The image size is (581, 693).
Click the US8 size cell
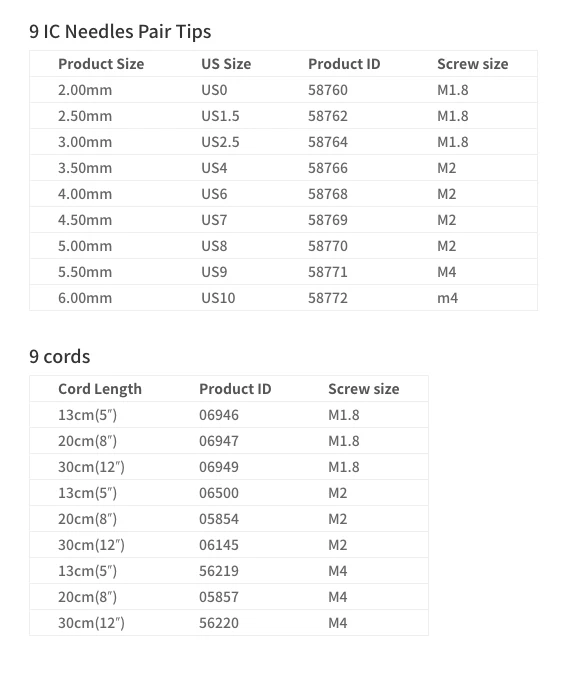pyautogui.click(x=214, y=246)
